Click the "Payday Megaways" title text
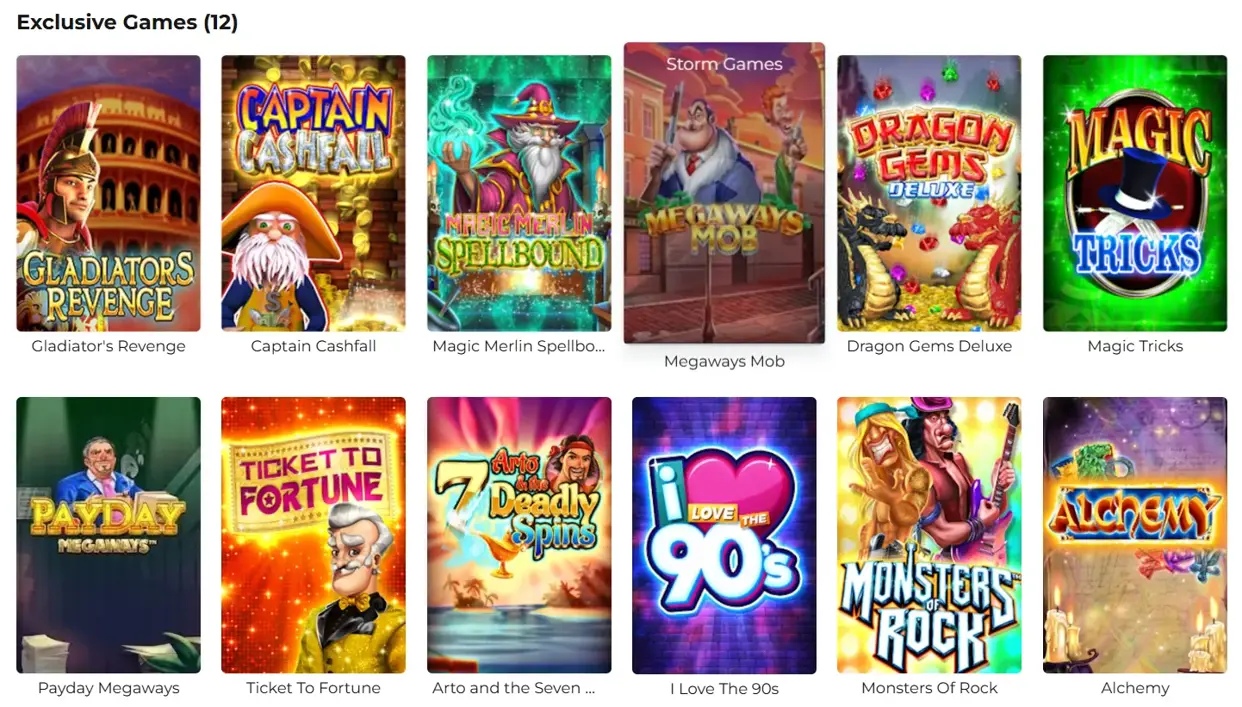This screenshot has width=1242, height=707. (108, 688)
